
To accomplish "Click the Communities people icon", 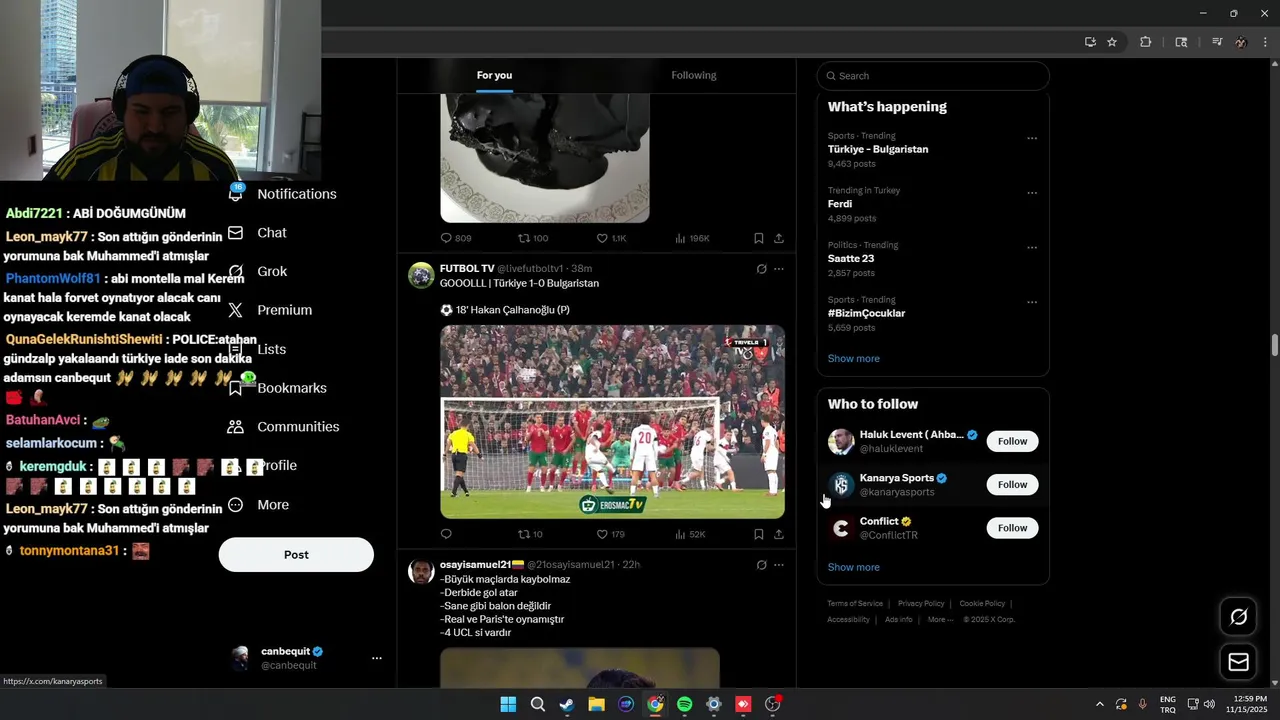I will pyautogui.click(x=235, y=427).
